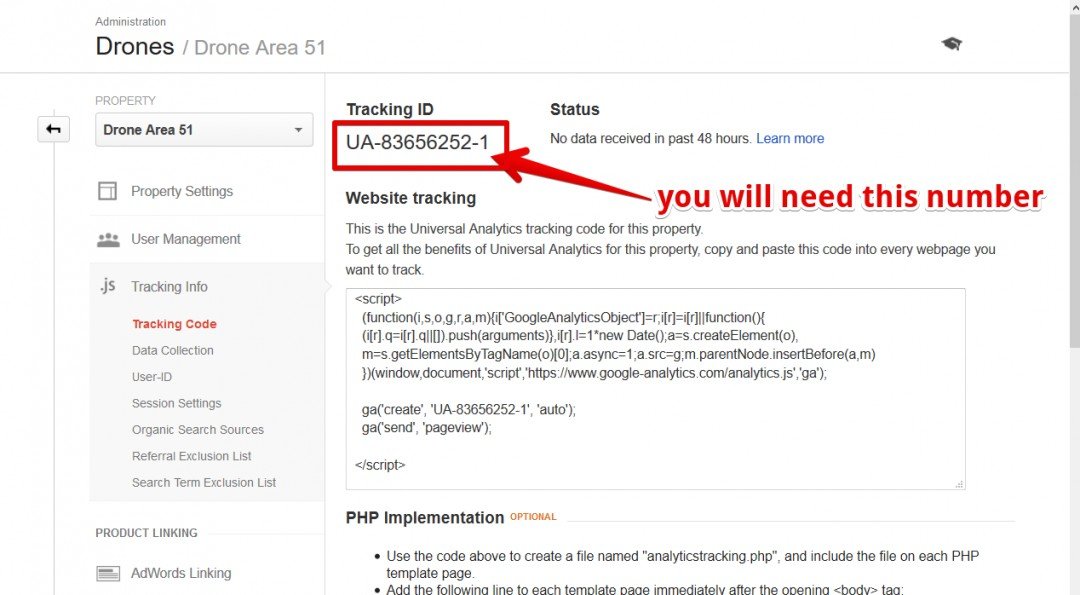
Task: Open Data Collection settings
Action: click(173, 351)
